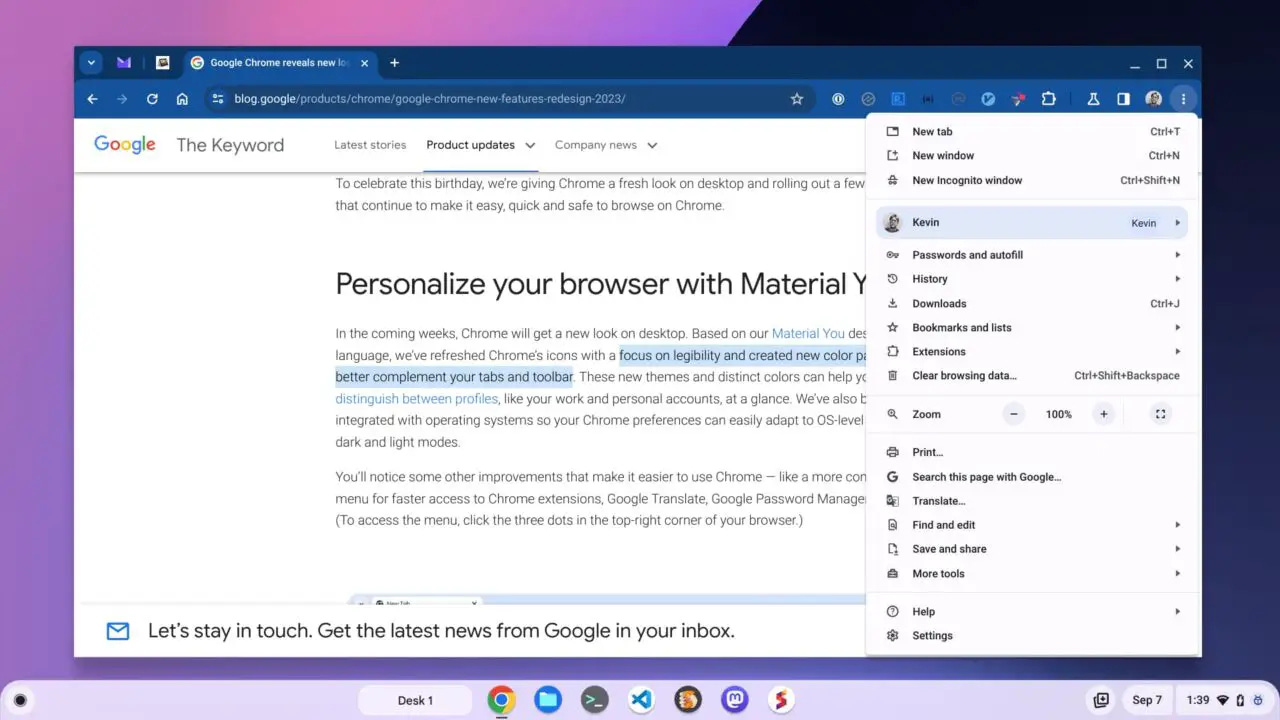This screenshot has height=720, width=1280.
Task: Click the profile avatar in toolbar
Action: click(1153, 99)
